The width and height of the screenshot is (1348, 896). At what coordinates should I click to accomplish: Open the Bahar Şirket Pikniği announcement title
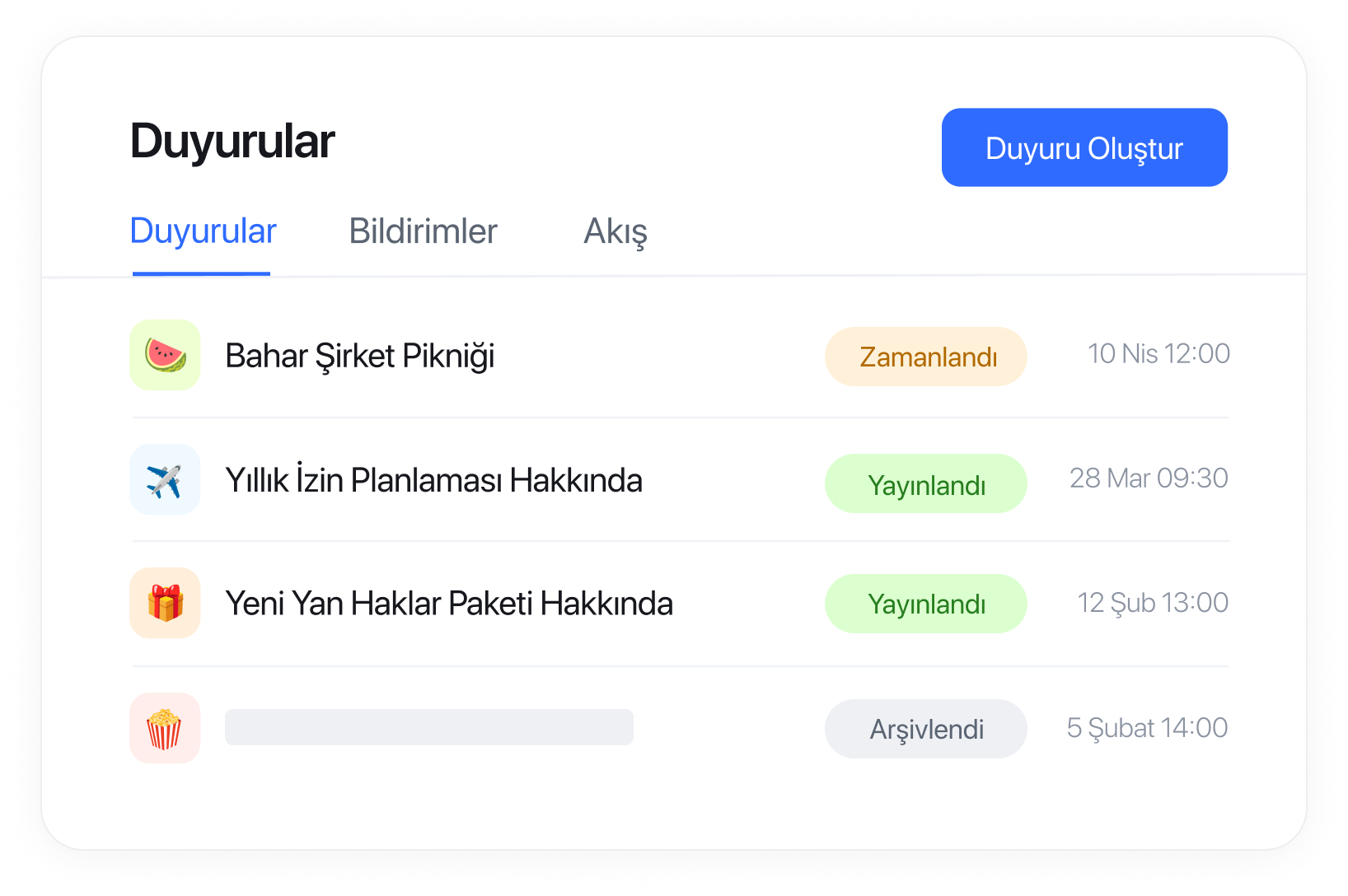(360, 357)
